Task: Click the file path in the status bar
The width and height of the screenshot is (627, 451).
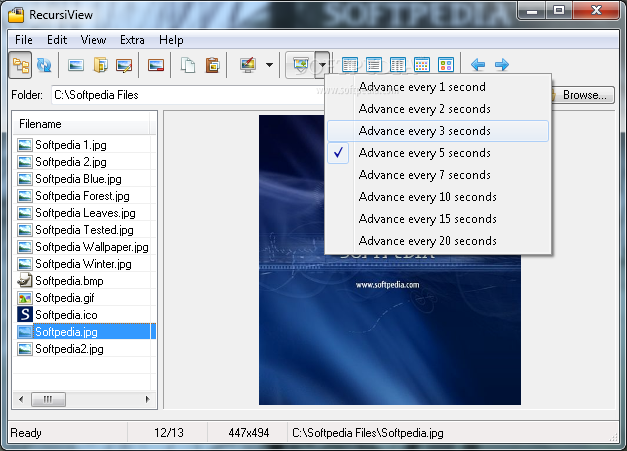Action: tap(367, 433)
